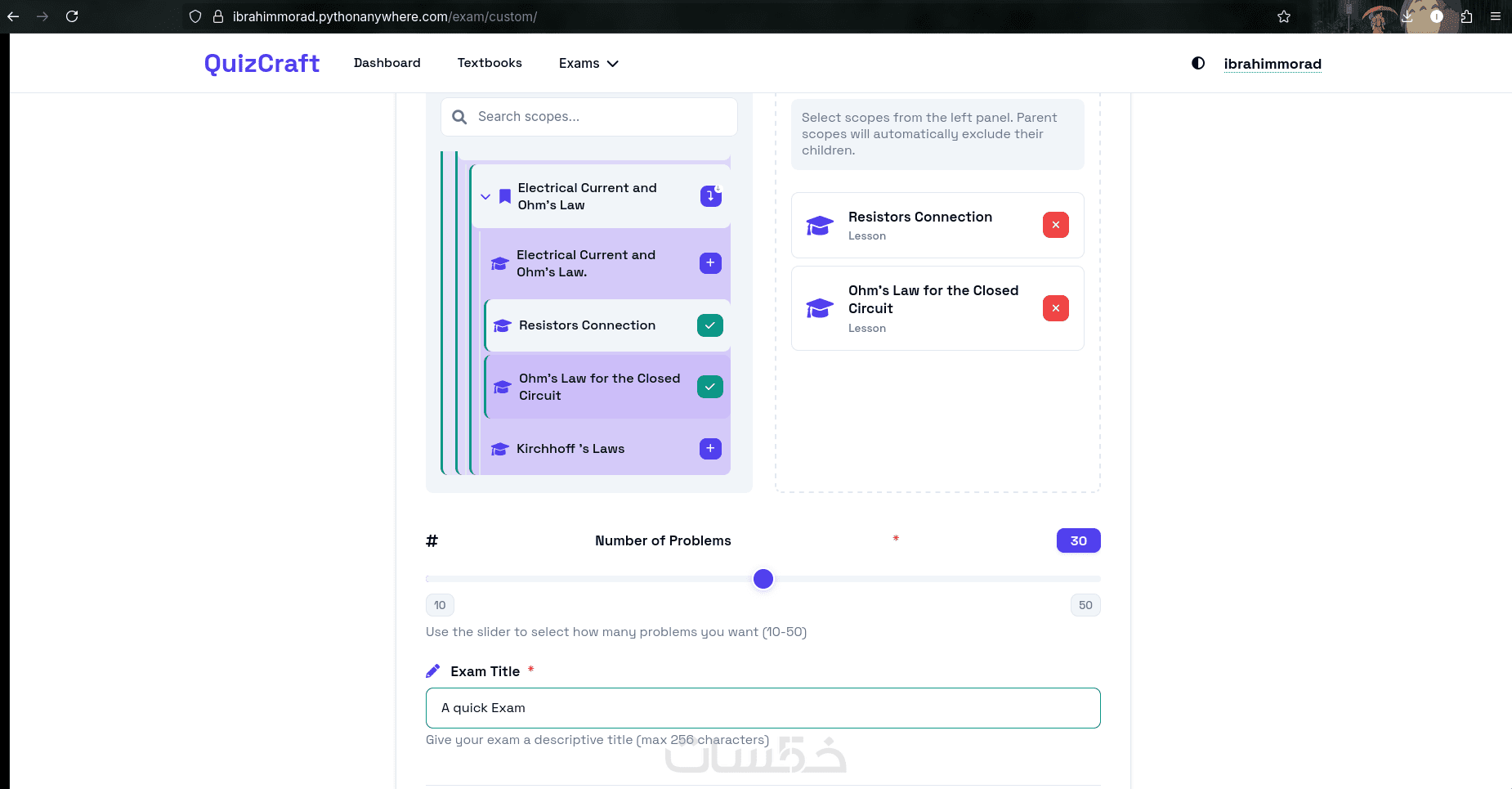Image resolution: width=1512 pixels, height=789 pixels.
Task: Click into the Exam Title field
Action: click(x=763, y=708)
